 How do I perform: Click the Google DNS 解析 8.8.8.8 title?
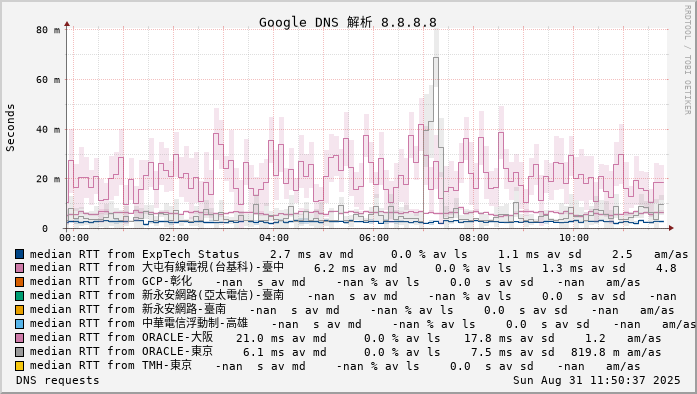348,22
